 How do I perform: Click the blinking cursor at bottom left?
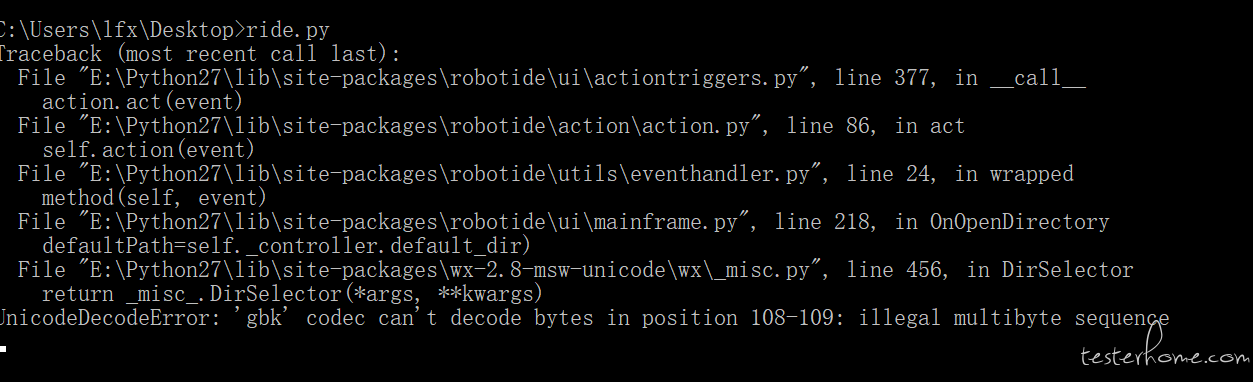click(4, 348)
